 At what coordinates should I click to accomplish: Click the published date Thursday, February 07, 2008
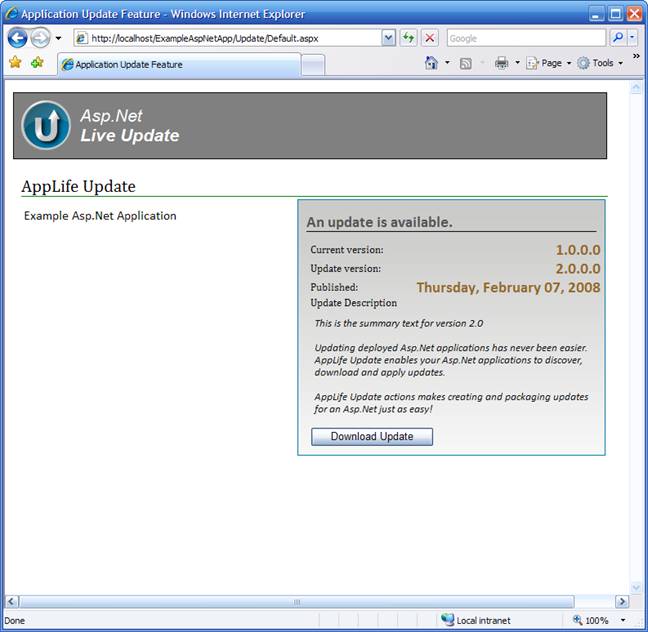click(508, 287)
